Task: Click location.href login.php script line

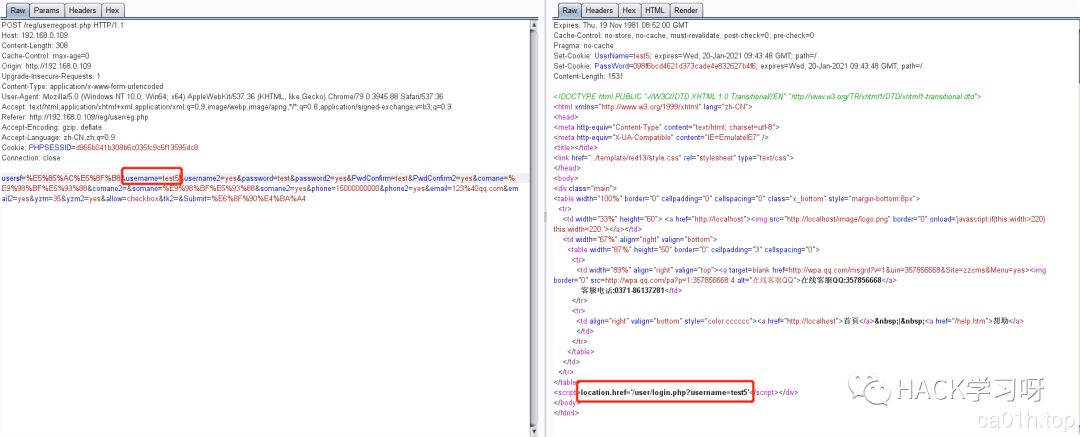Action: point(665,392)
